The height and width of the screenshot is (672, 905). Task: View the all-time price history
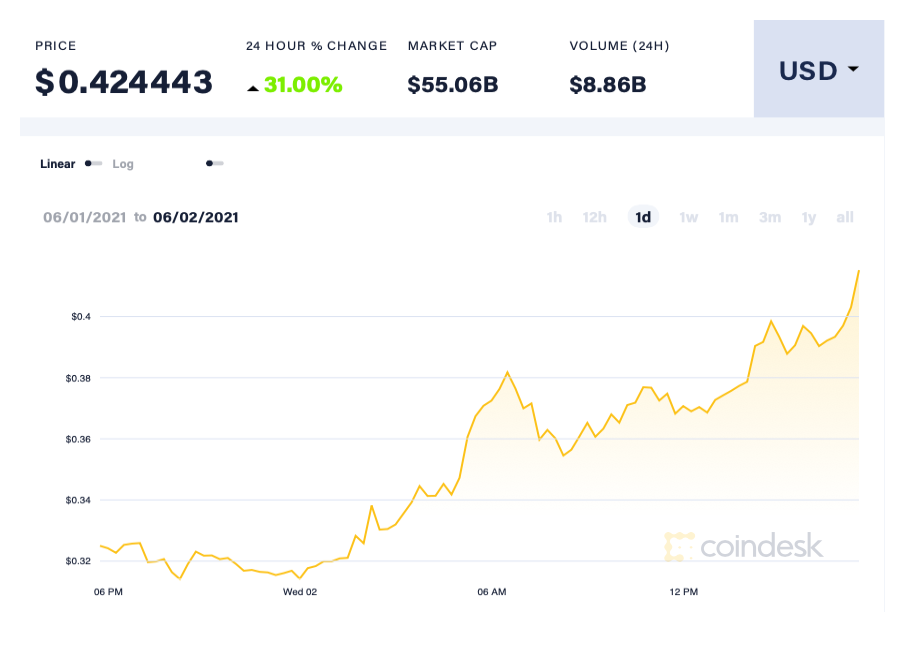[845, 217]
